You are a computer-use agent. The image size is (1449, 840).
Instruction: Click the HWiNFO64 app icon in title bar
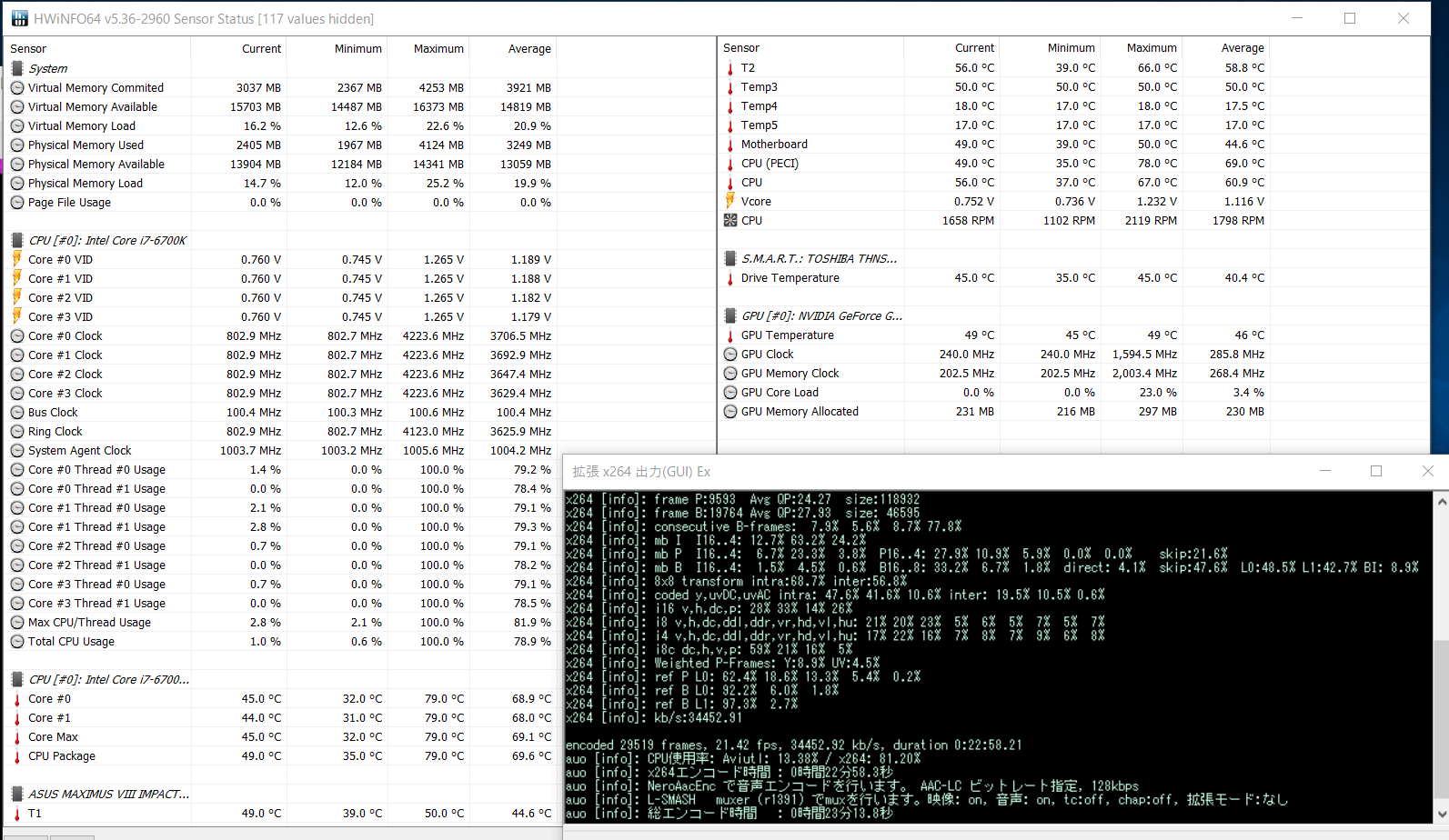pos(19,18)
